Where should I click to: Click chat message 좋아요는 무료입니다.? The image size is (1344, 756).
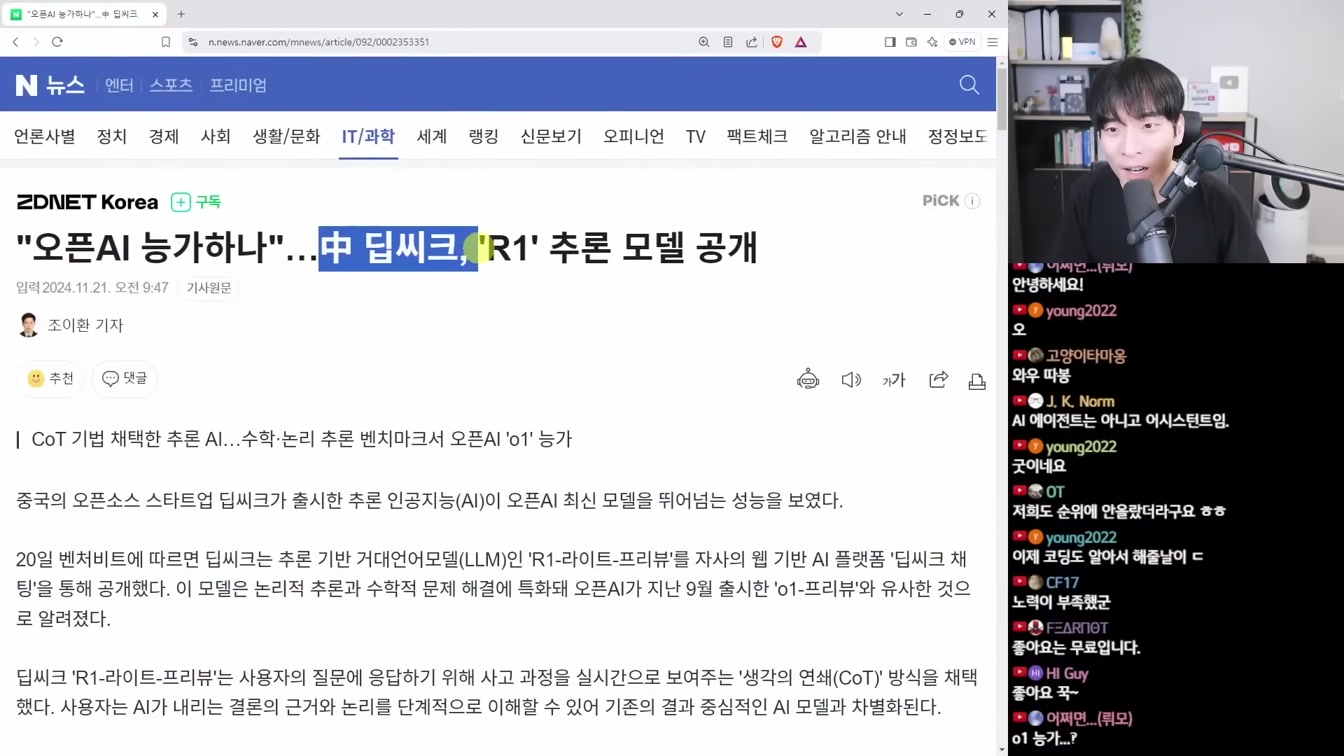(x=1076, y=648)
